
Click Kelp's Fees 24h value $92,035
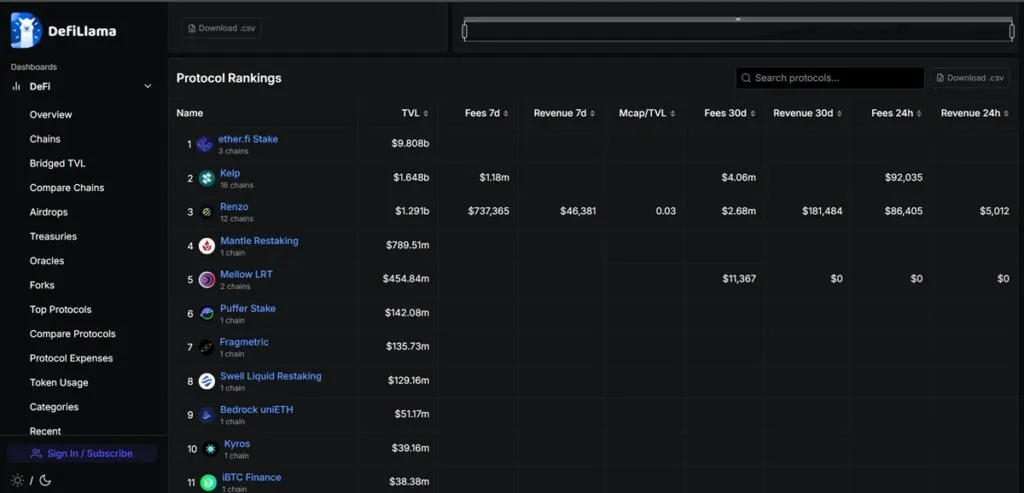(904, 178)
